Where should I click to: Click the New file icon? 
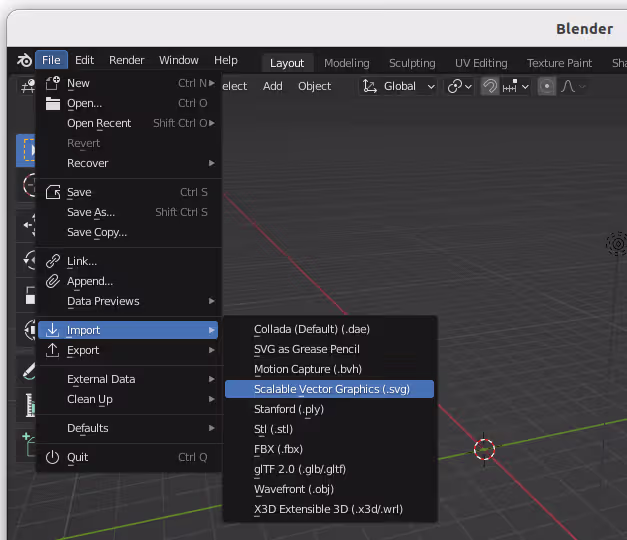tap(53, 83)
